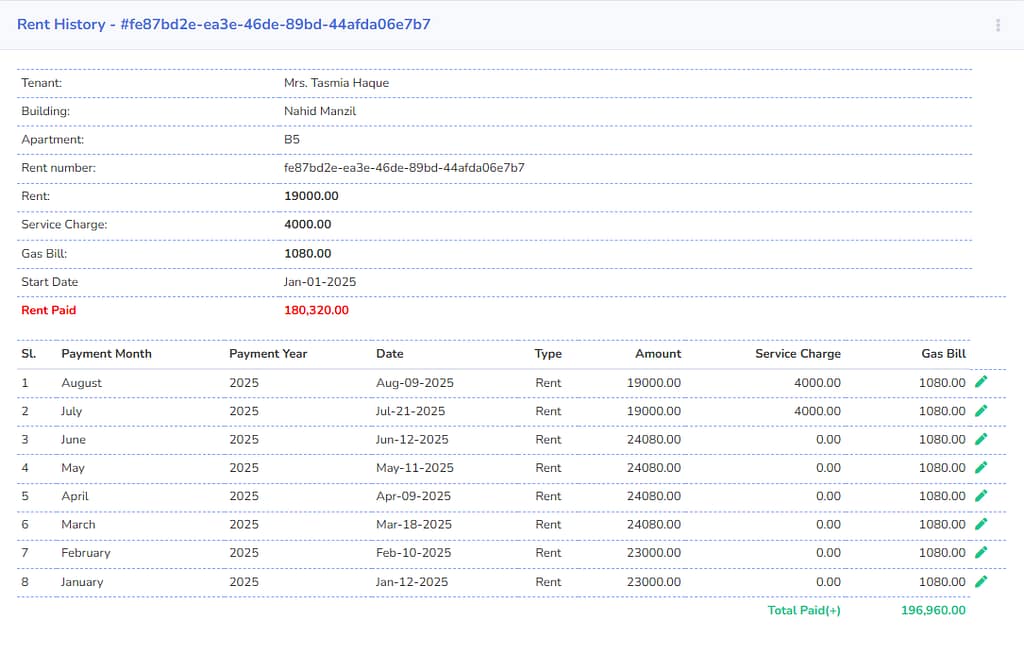Click the red Rent Paid label
The width and height of the screenshot is (1024, 654).
point(48,310)
